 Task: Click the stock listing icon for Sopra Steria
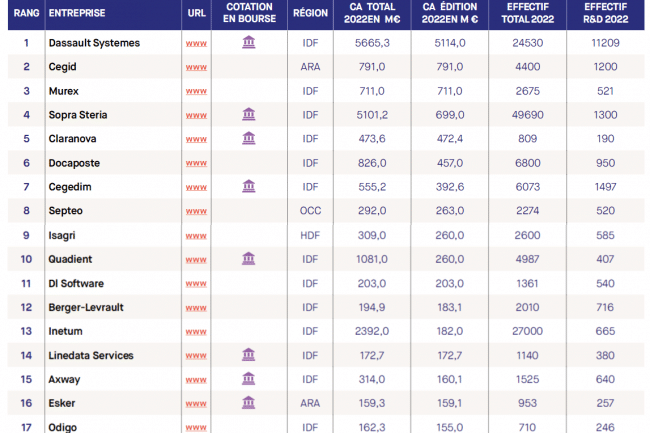click(249, 114)
